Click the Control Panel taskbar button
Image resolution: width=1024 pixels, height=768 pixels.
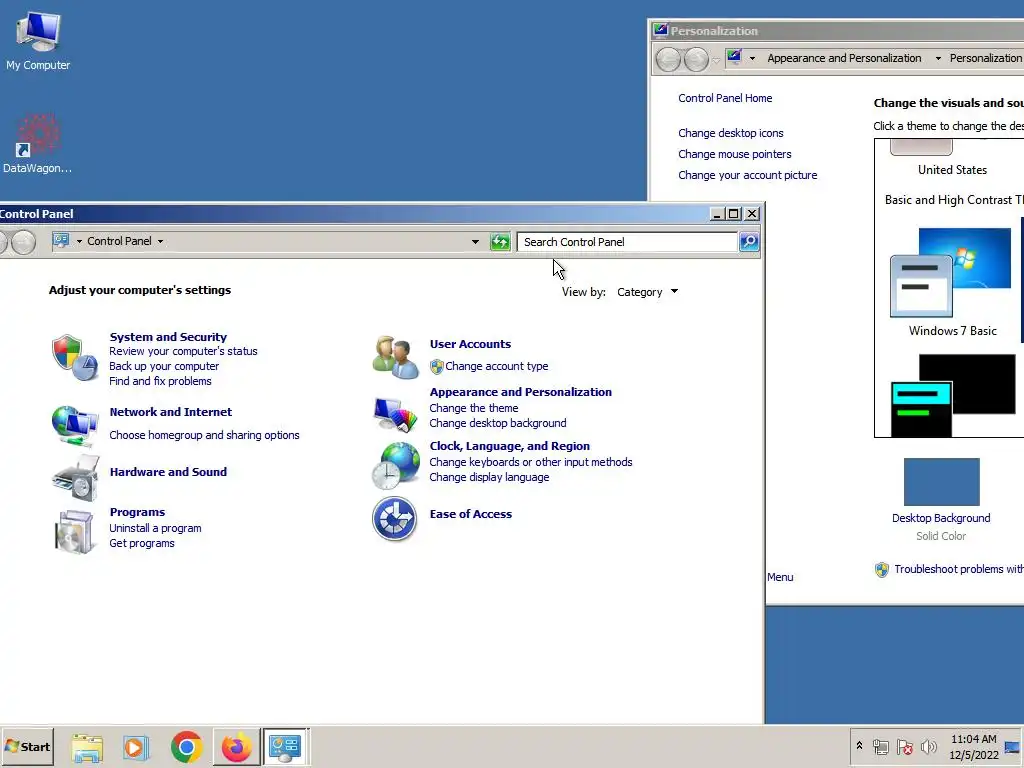pos(286,747)
